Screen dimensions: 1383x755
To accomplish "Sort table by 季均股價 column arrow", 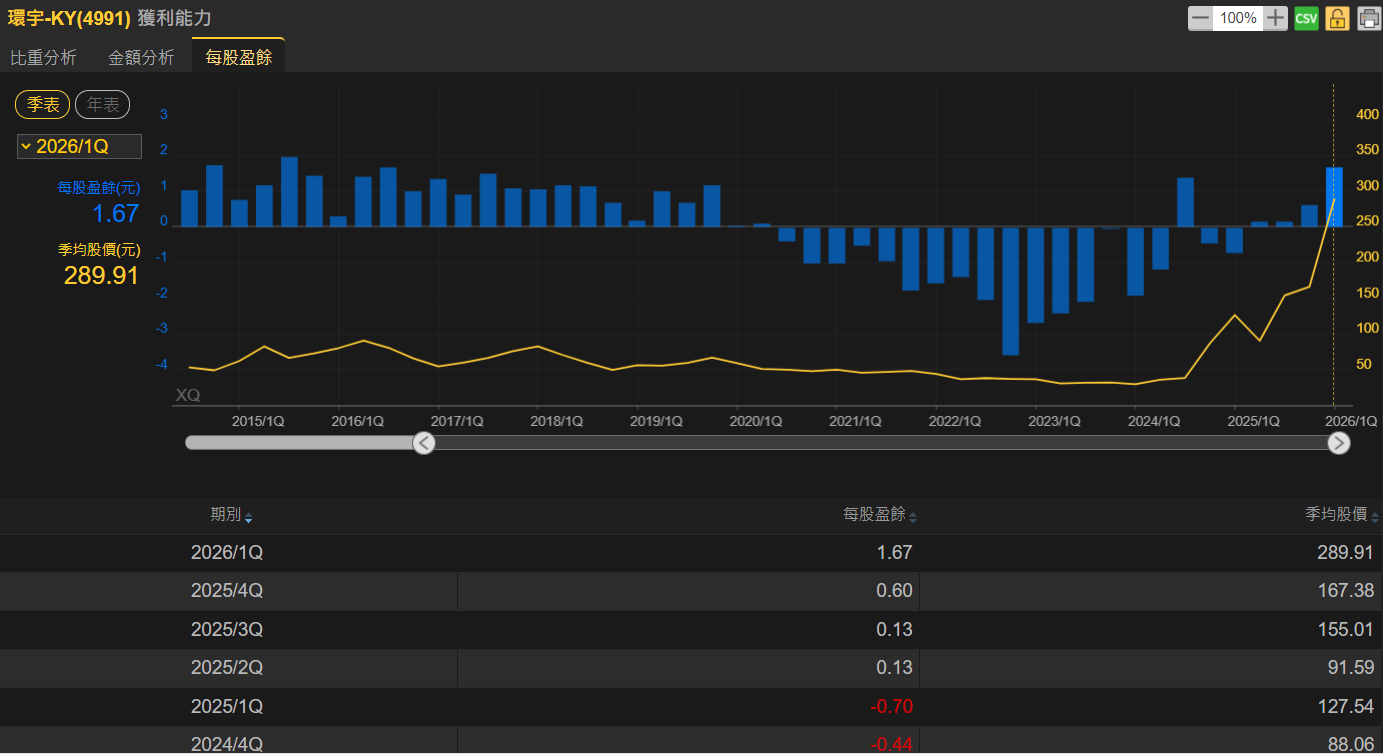I will click(1375, 517).
